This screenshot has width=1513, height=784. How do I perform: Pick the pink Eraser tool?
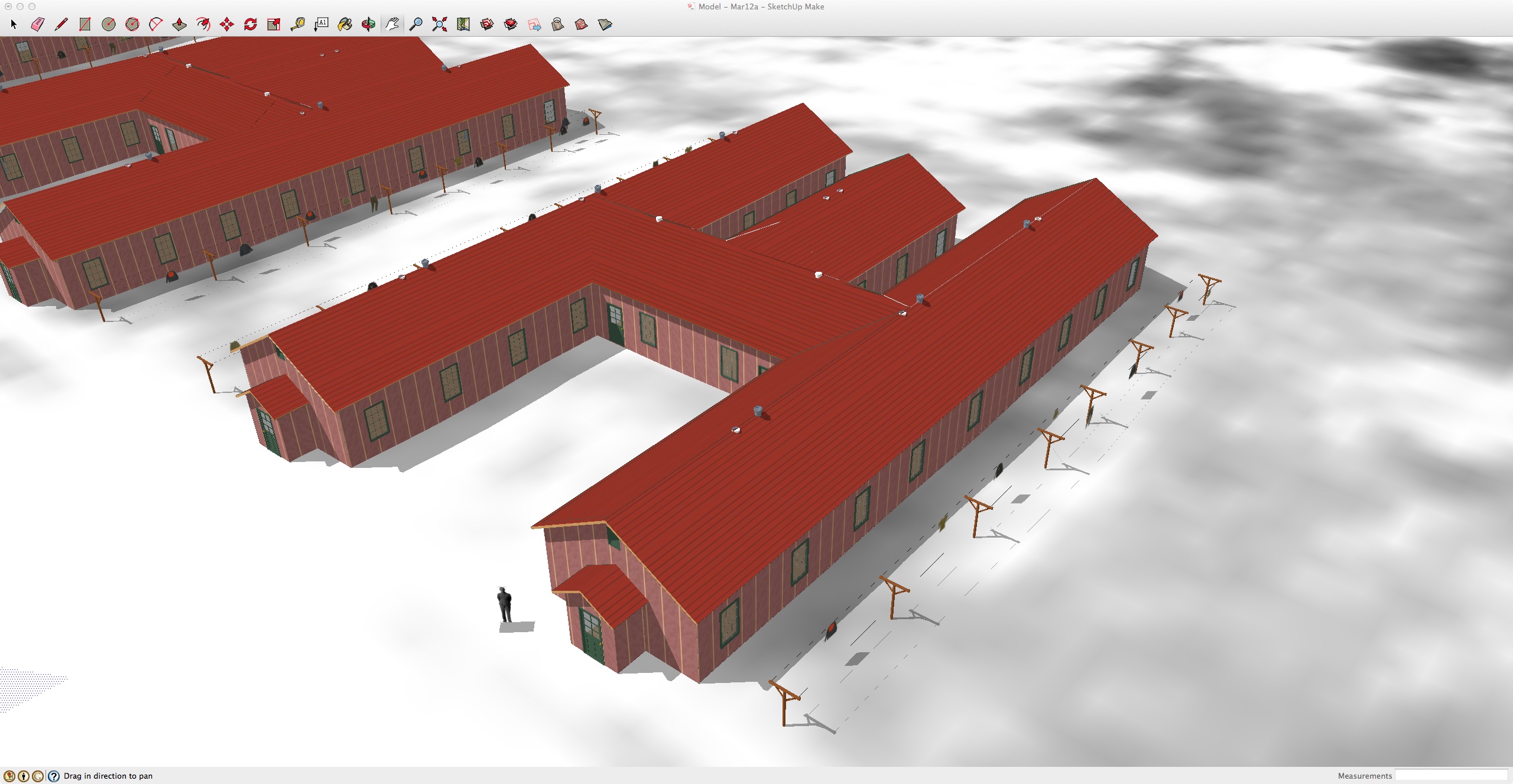[37, 24]
